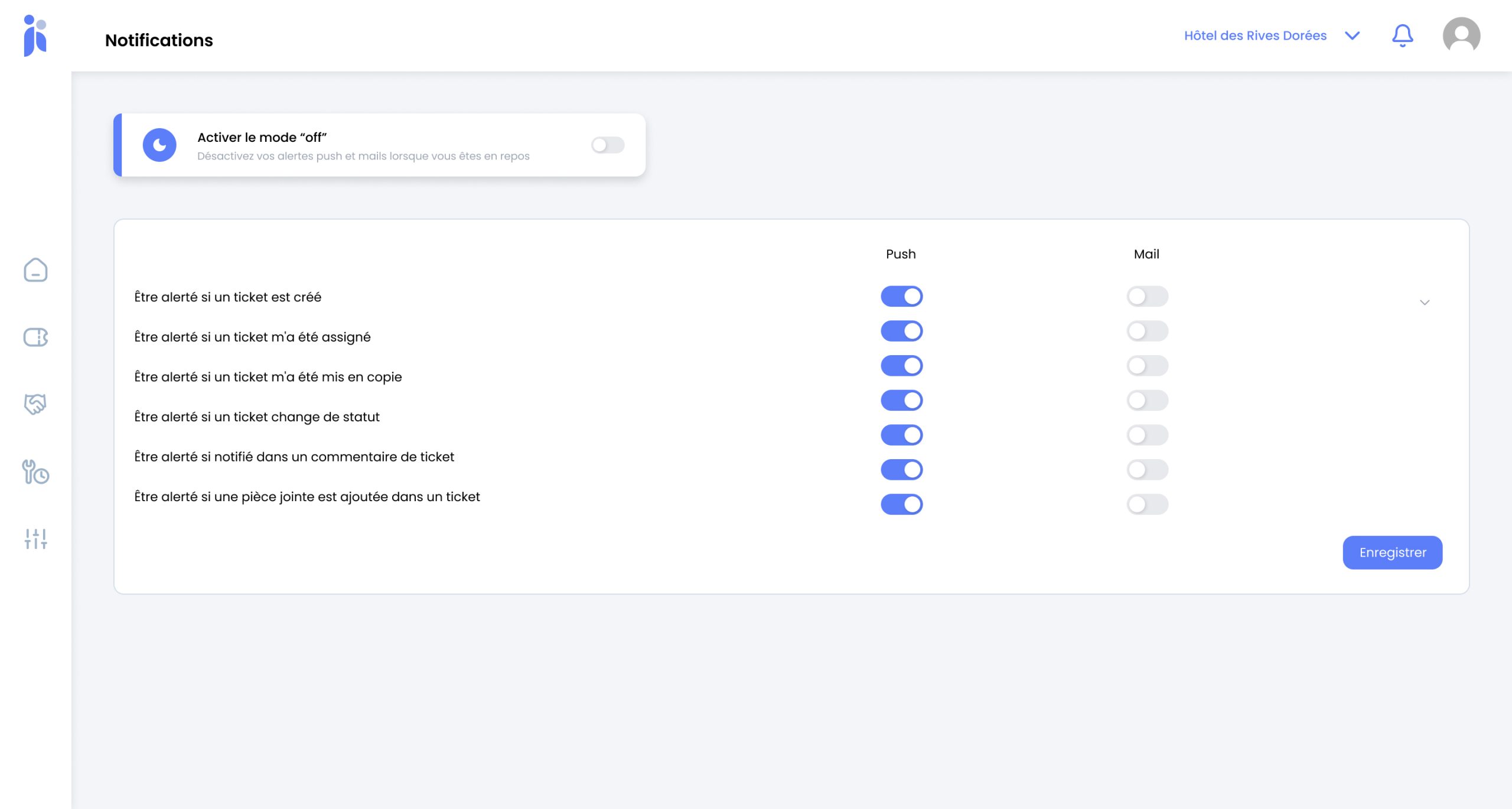Open the Hôtel des Rives Dorées dropdown arrow
Image resolution: width=1512 pixels, height=809 pixels.
[1352, 35]
